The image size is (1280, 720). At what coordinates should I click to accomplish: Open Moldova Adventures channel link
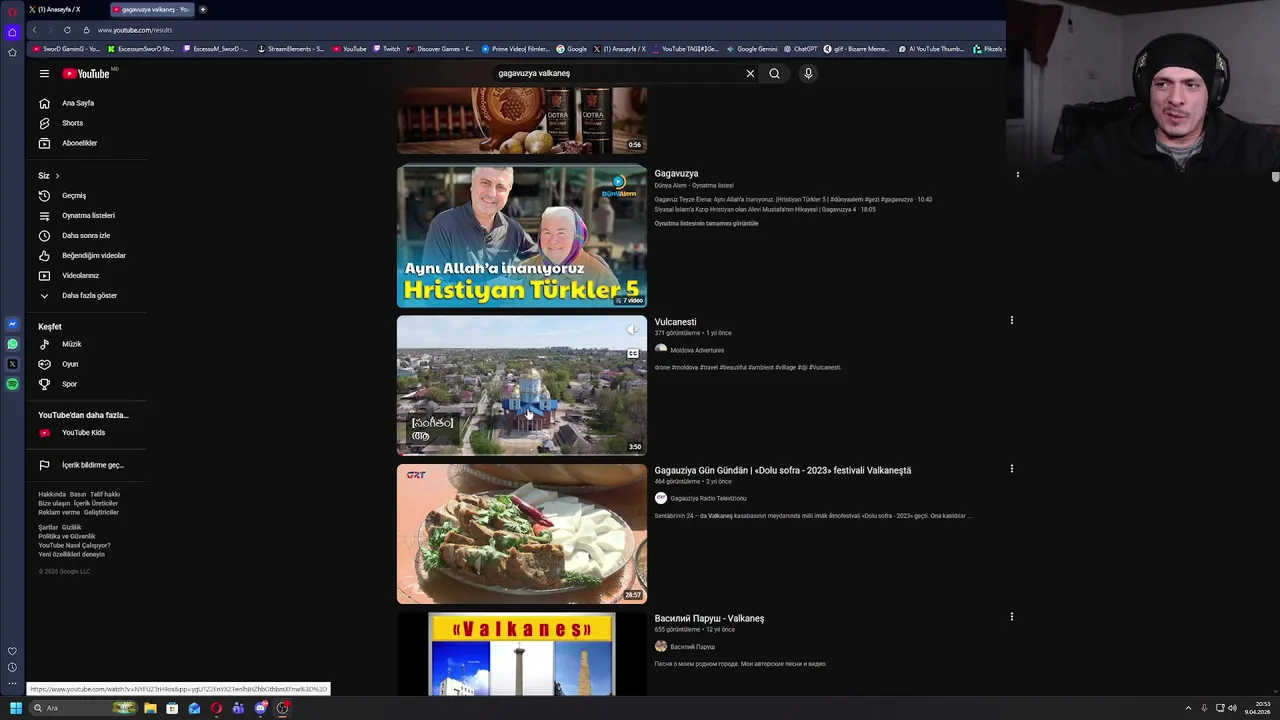697,350
